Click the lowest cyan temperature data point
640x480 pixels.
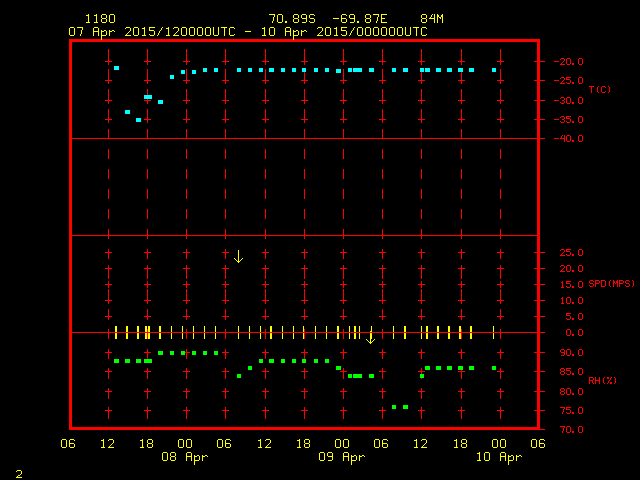pos(138,120)
